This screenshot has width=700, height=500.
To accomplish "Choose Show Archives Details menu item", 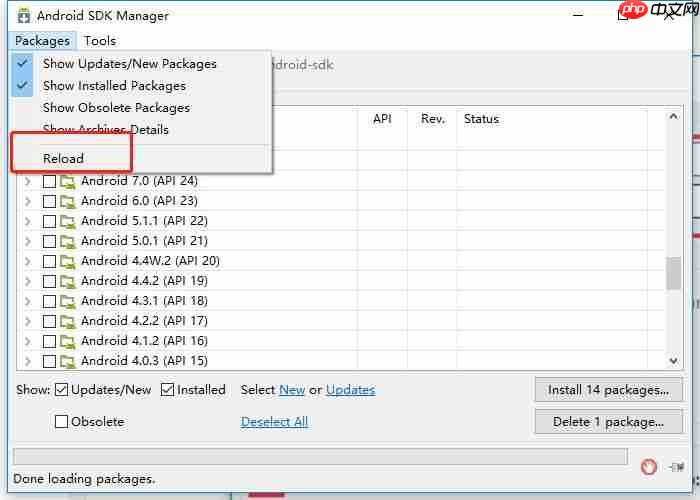I will pos(141,130).
